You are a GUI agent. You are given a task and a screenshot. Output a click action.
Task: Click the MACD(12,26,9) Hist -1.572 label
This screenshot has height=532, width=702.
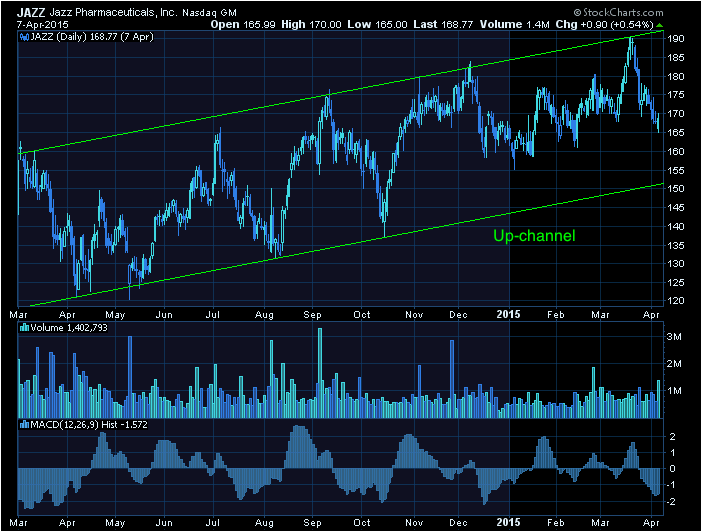[x=89, y=425]
